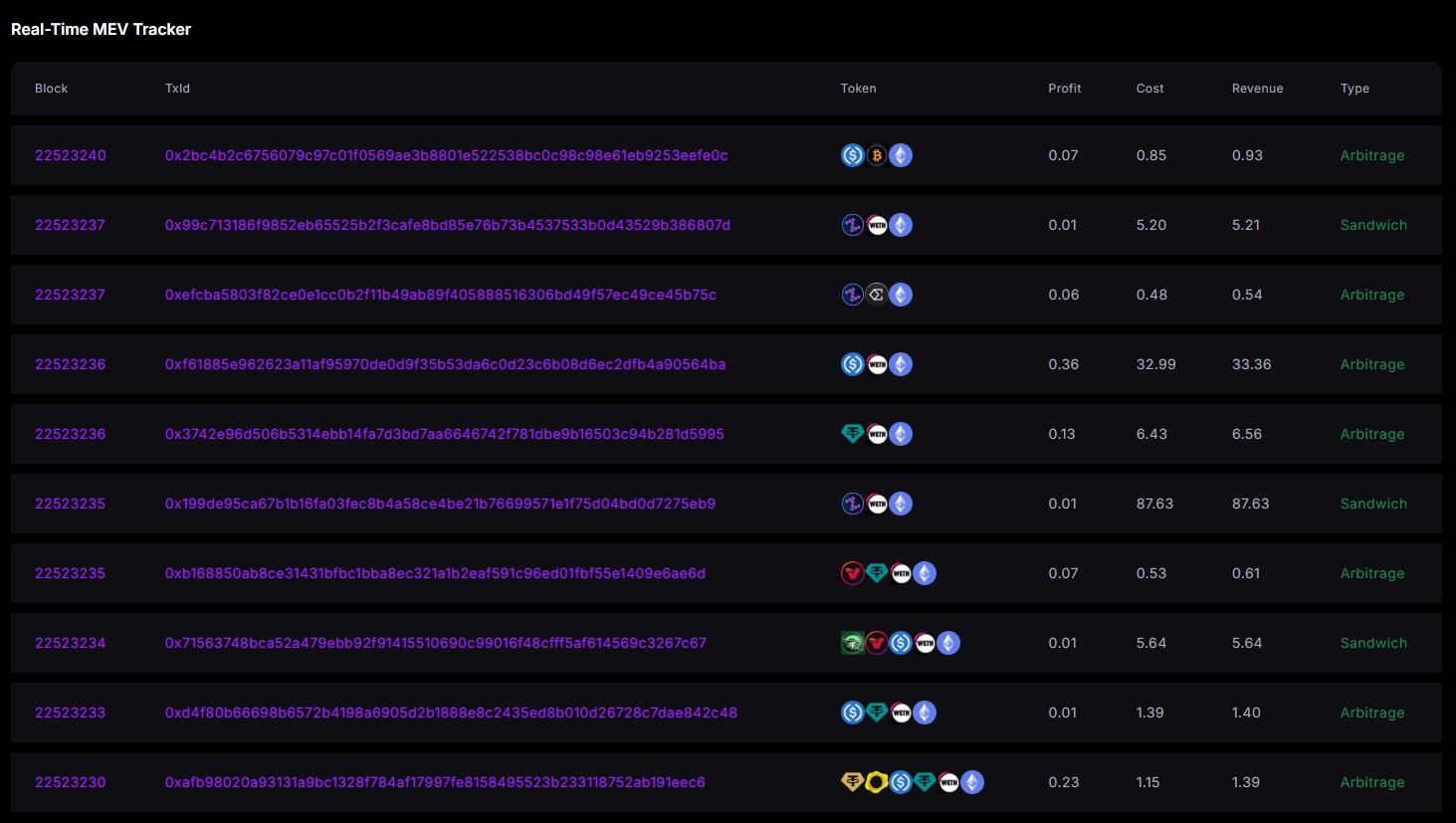
Task: Click the 0.23 profit value
Action: (x=1064, y=782)
